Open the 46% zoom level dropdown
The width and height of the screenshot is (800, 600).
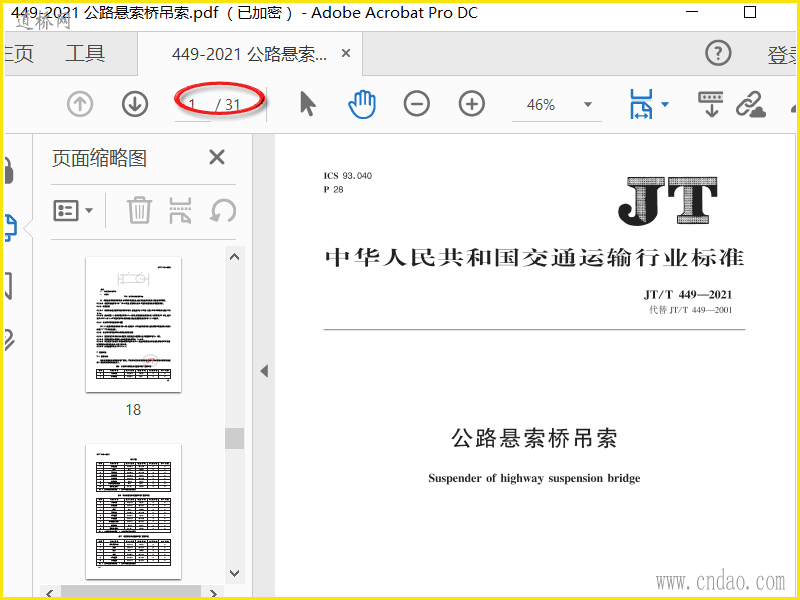point(588,105)
